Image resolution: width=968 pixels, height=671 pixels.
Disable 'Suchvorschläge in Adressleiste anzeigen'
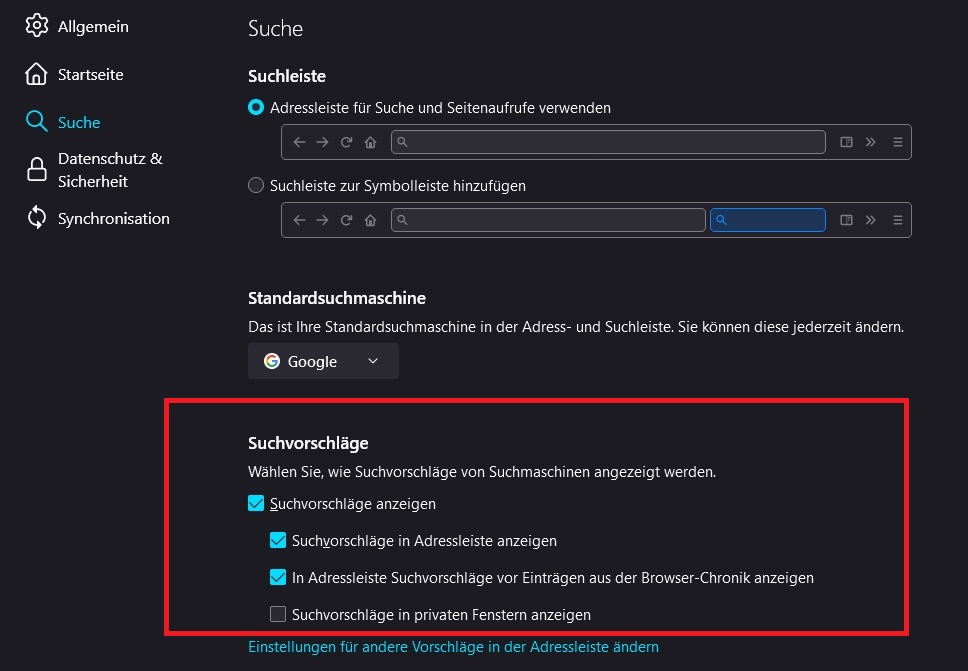tap(278, 541)
